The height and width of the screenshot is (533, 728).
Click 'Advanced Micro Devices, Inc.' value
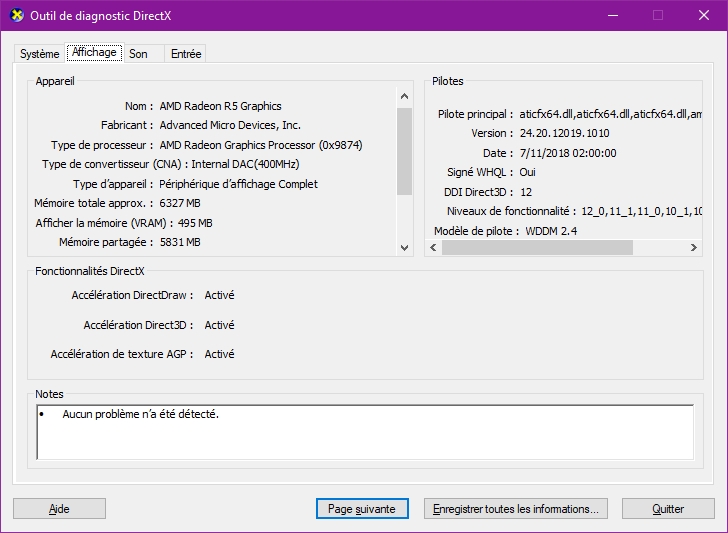(230, 125)
